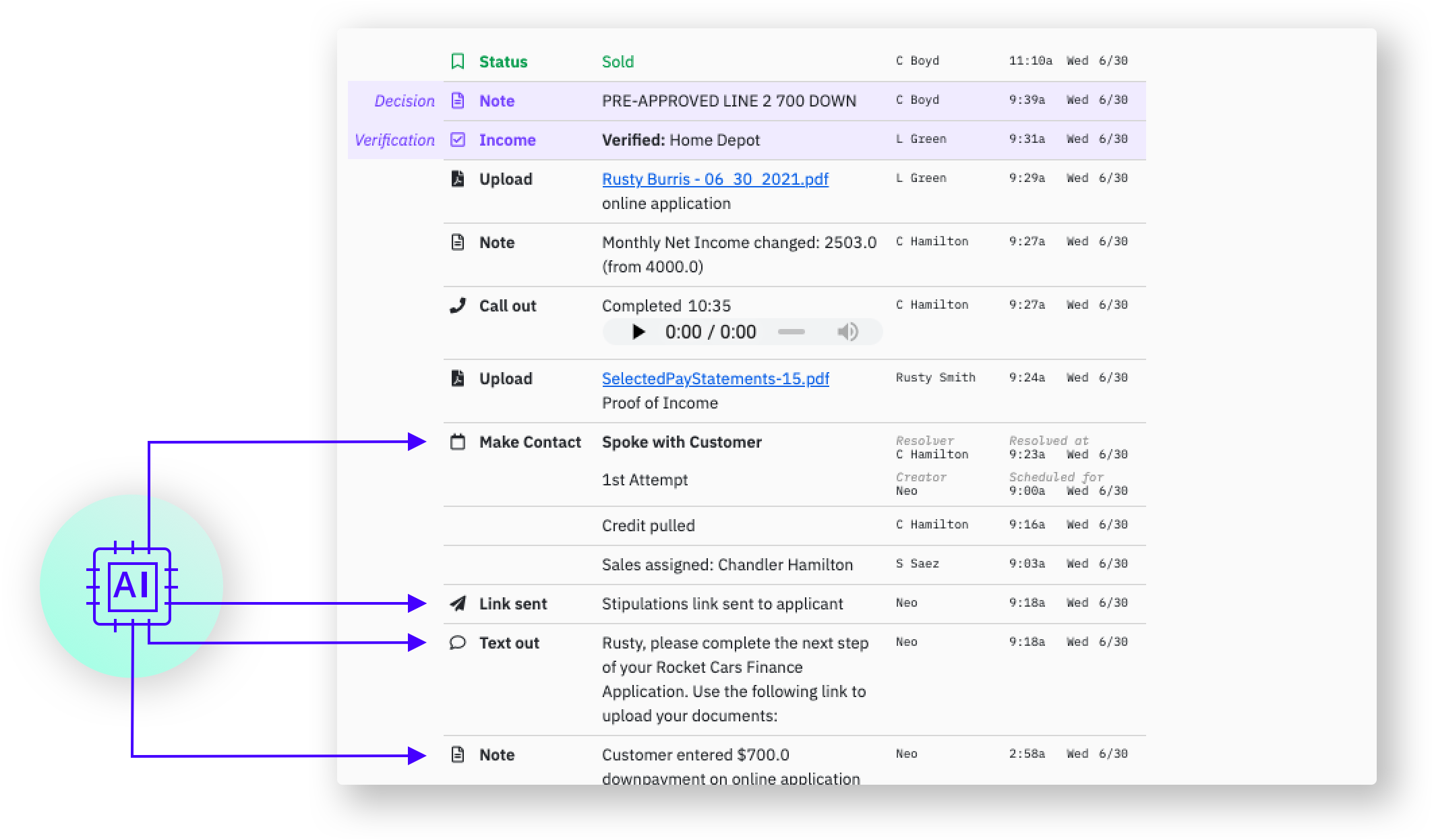Click the PDF icon beside Rusty Burris upload
The image size is (1432, 840).
(458, 179)
